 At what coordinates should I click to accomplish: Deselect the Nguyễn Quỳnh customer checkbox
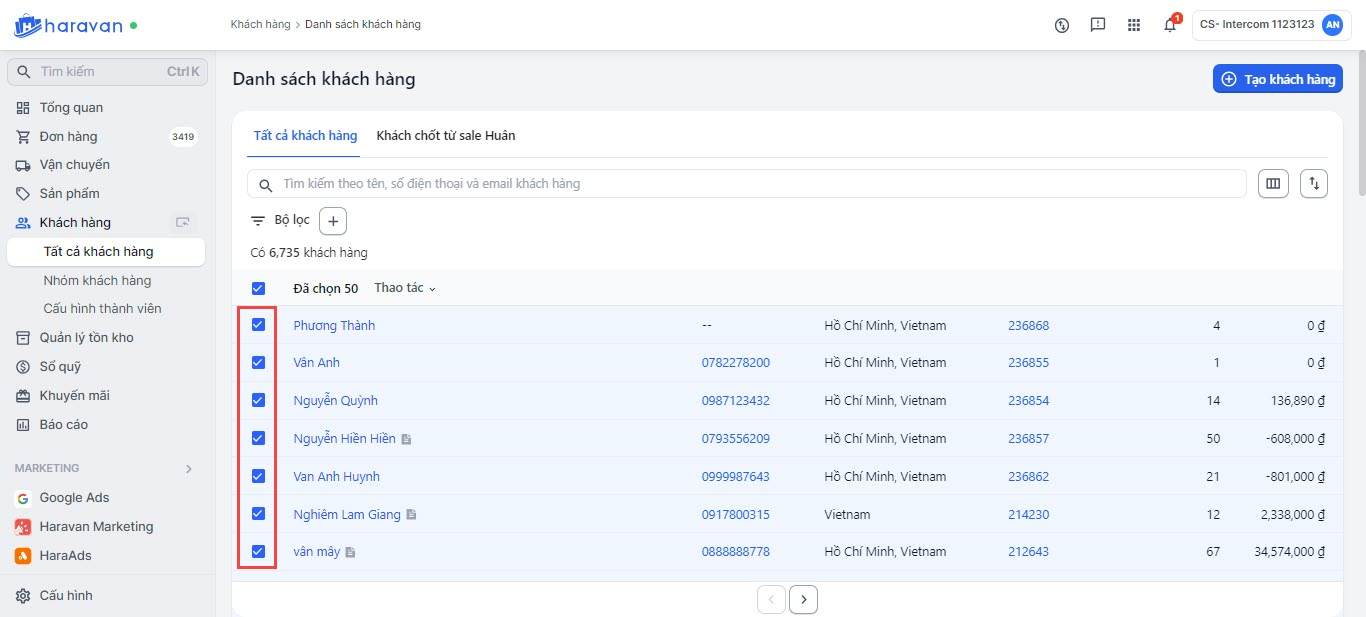[x=258, y=400]
